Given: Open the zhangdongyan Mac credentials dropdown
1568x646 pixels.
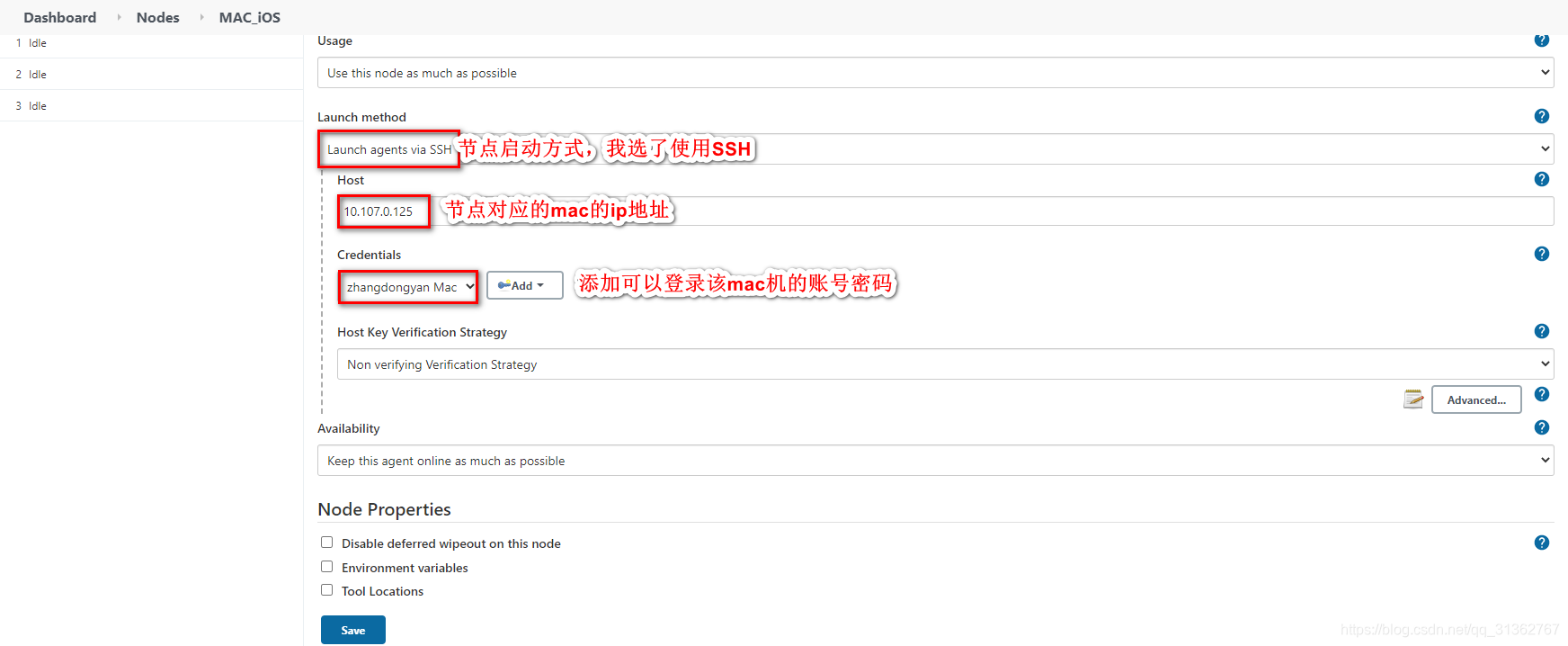Looking at the screenshot, I should (x=408, y=287).
